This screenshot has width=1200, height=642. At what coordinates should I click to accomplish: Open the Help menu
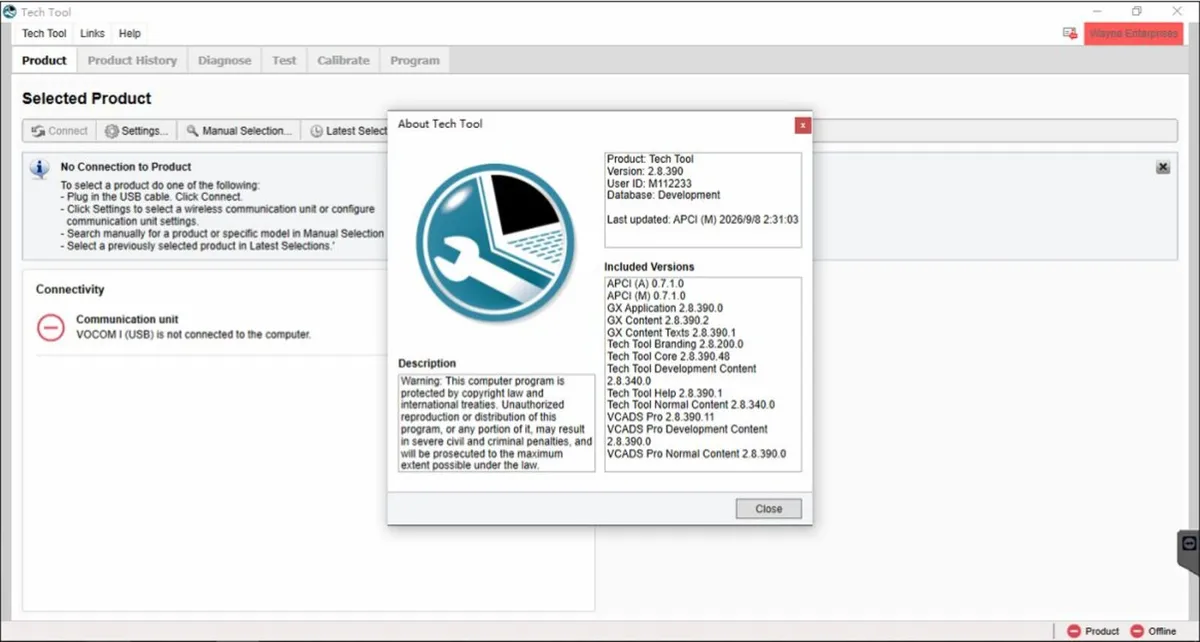[130, 33]
